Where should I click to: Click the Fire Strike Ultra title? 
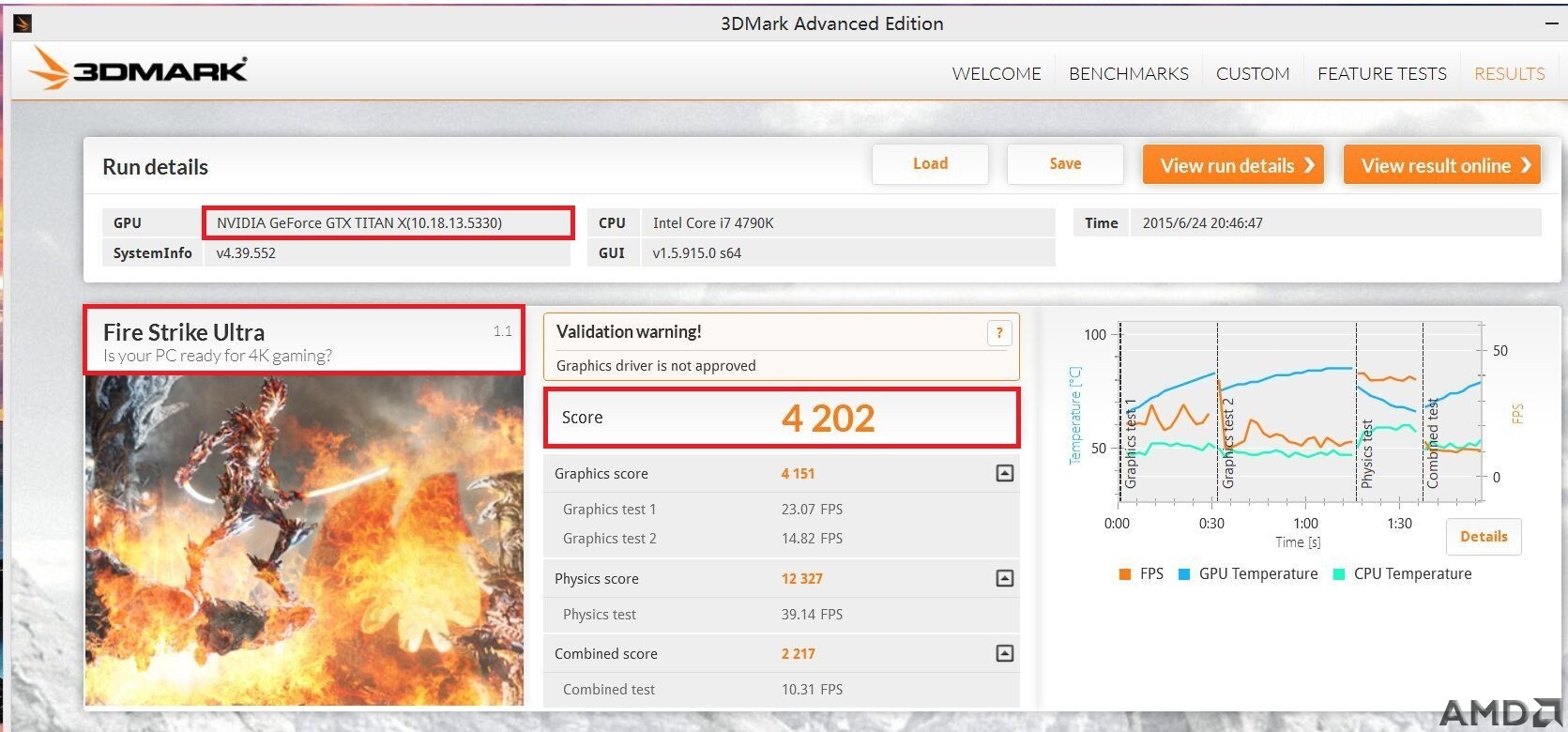click(184, 332)
